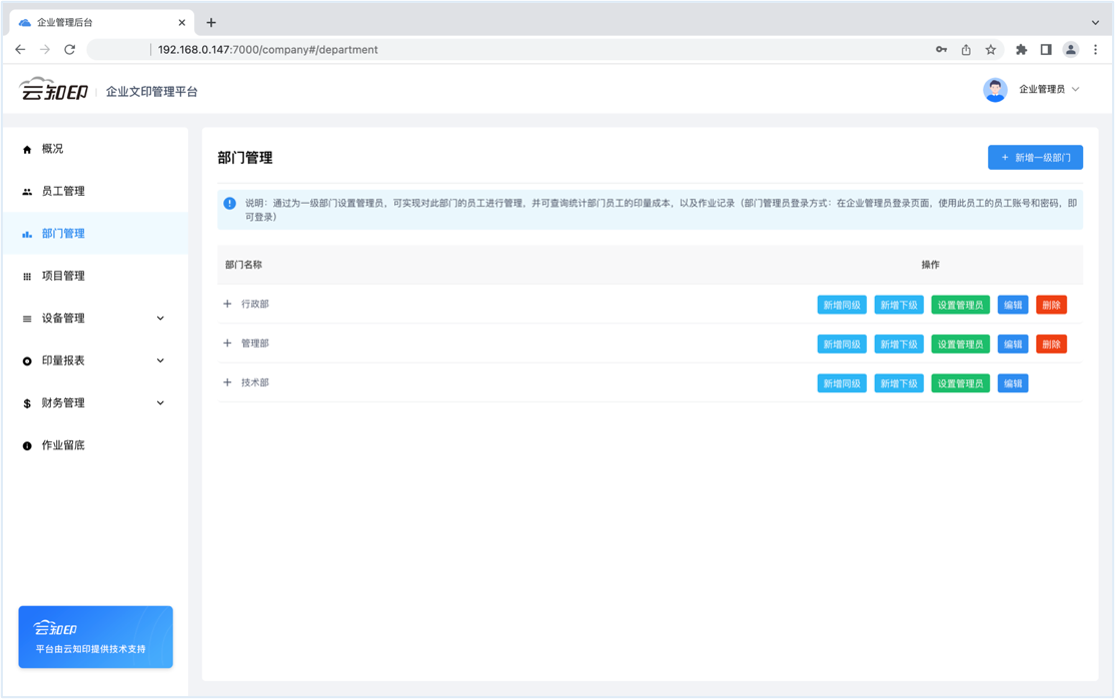Delete the 行政部 department
Image resolution: width=1115 pixels, height=699 pixels.
coord(1051,305)
